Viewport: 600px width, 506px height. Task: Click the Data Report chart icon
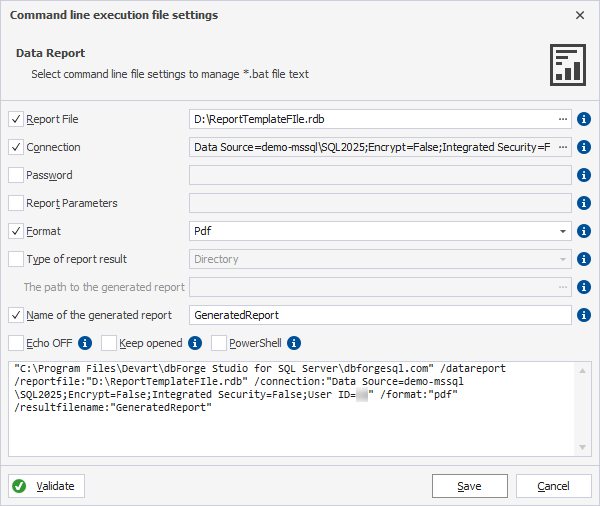click(568, 65)
